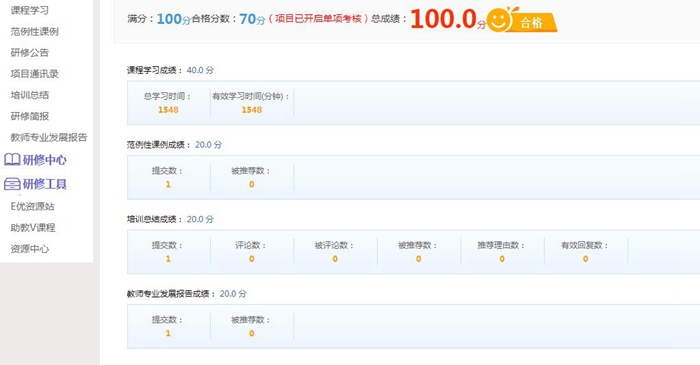Click 有效回复数 value in 培训总结成绩

pyautogui.click(x=586, y=259)
